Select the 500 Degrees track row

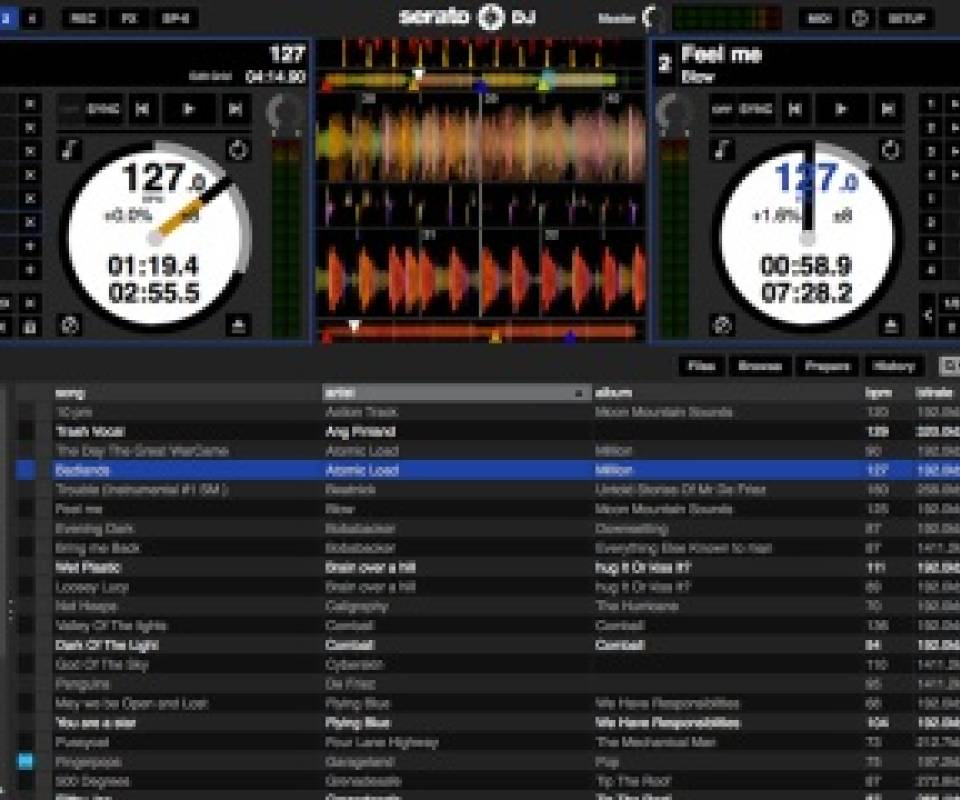(487, 781)
